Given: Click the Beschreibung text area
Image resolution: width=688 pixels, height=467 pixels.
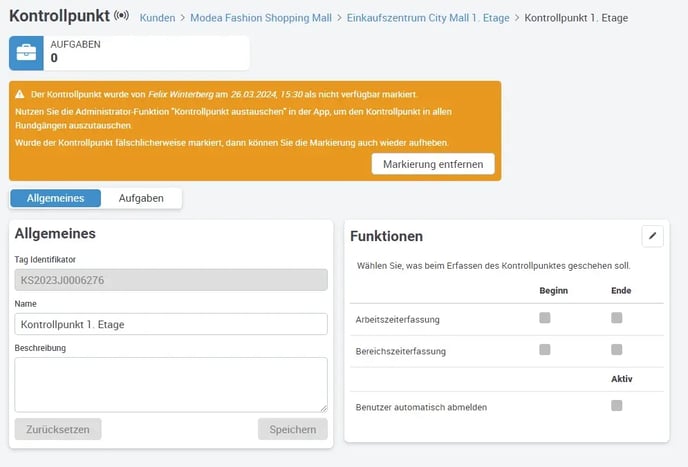Looking at the screenshot, I should 171,385.
